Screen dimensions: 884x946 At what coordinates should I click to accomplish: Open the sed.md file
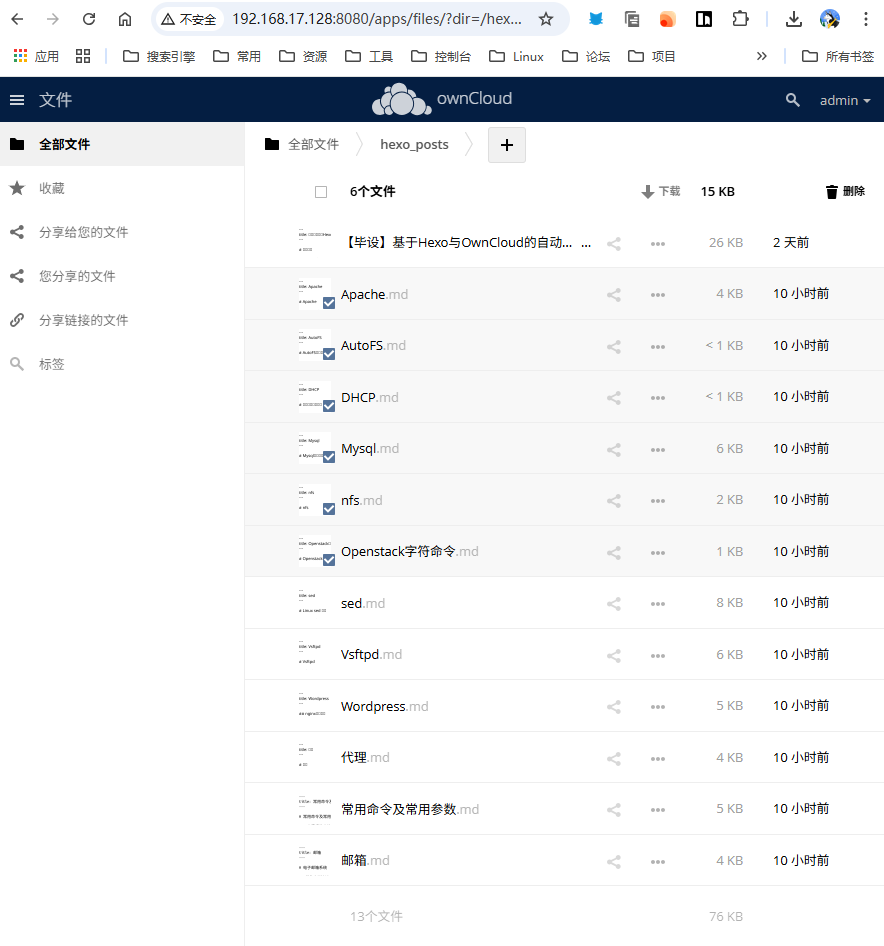point(363,603)
